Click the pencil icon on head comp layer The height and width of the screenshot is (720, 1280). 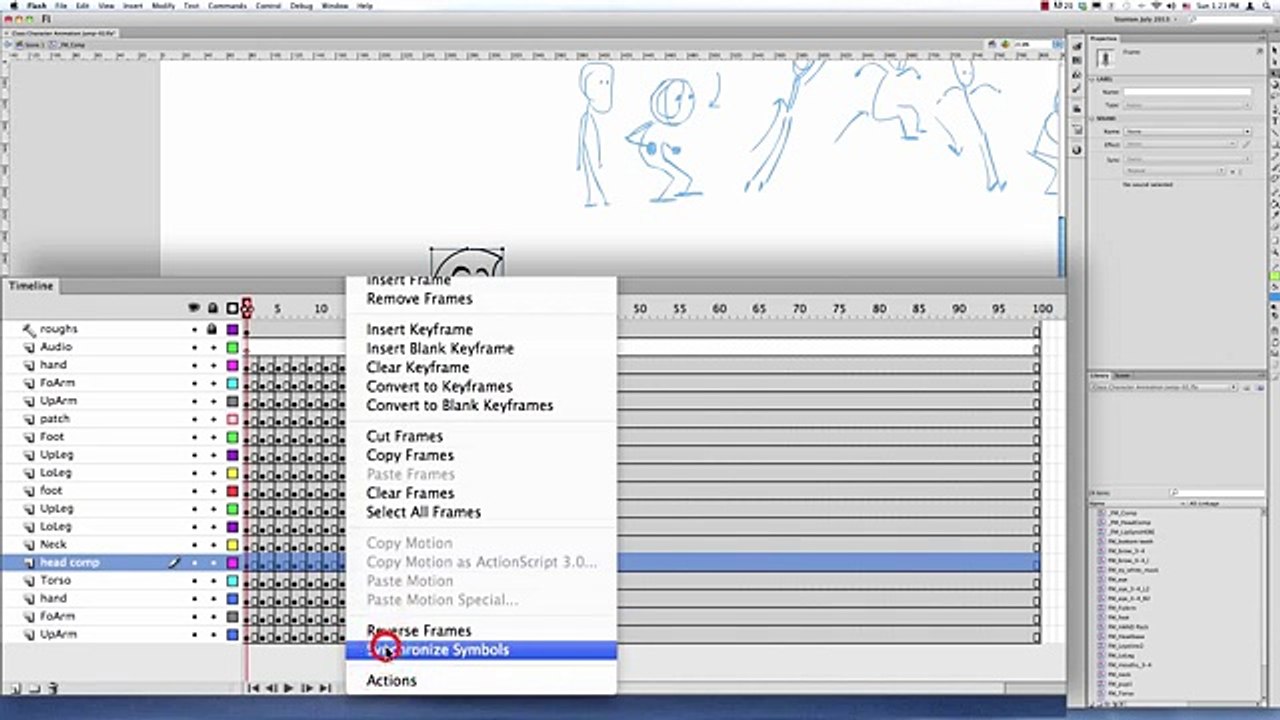tap(174, 563)
